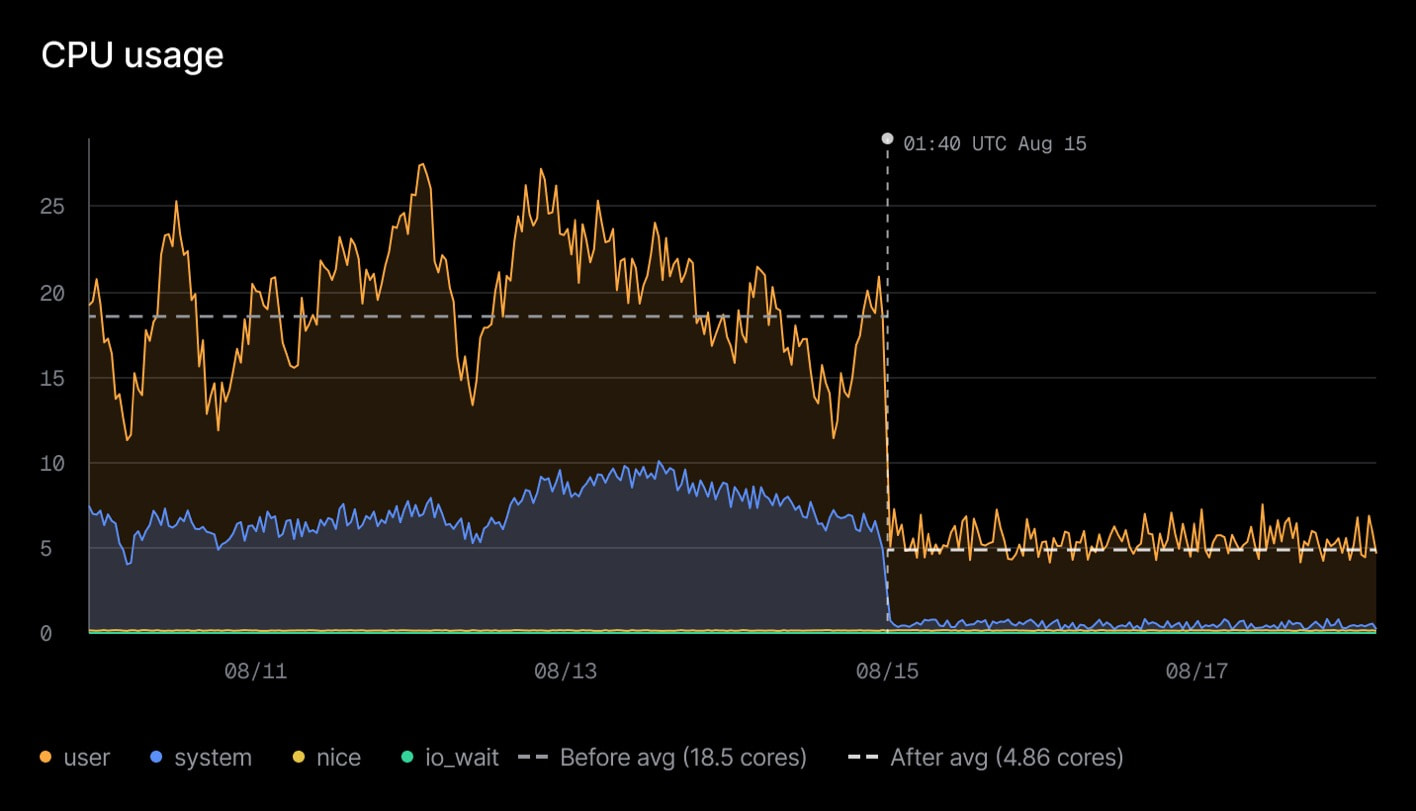The width and height of the screenshot is (1416, 811).
Task: Click the 08/13 x-axis date label
Action: coord(565,671)
